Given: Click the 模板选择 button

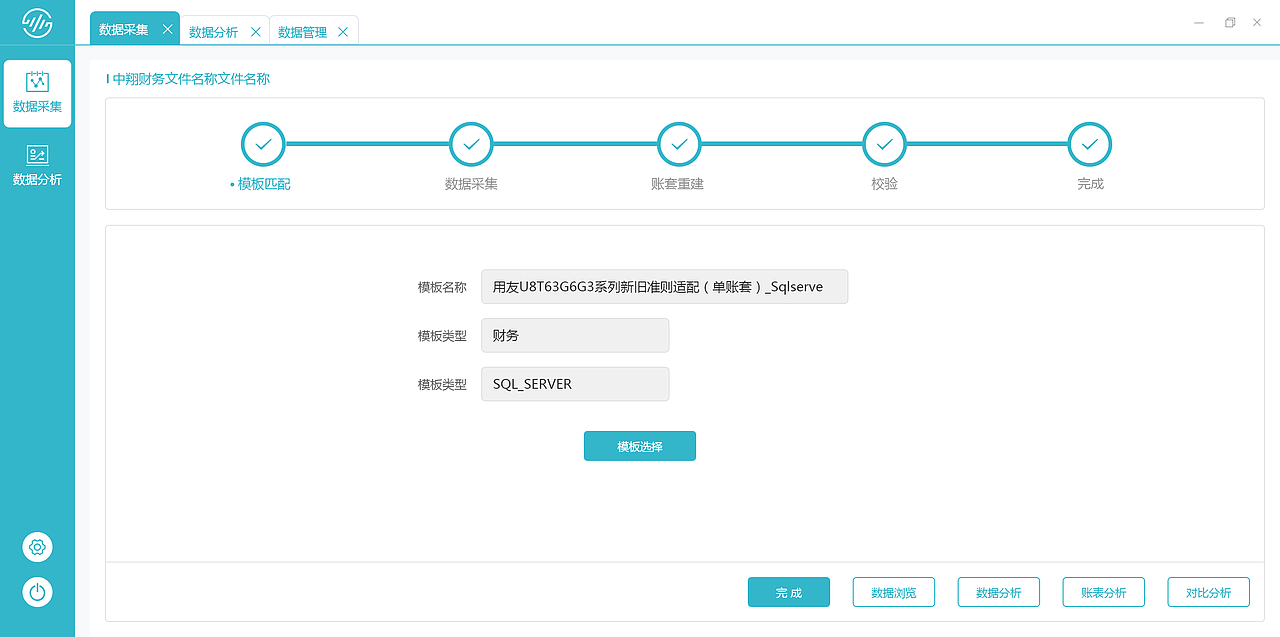Looking at the screenshot, I should 640,446.
